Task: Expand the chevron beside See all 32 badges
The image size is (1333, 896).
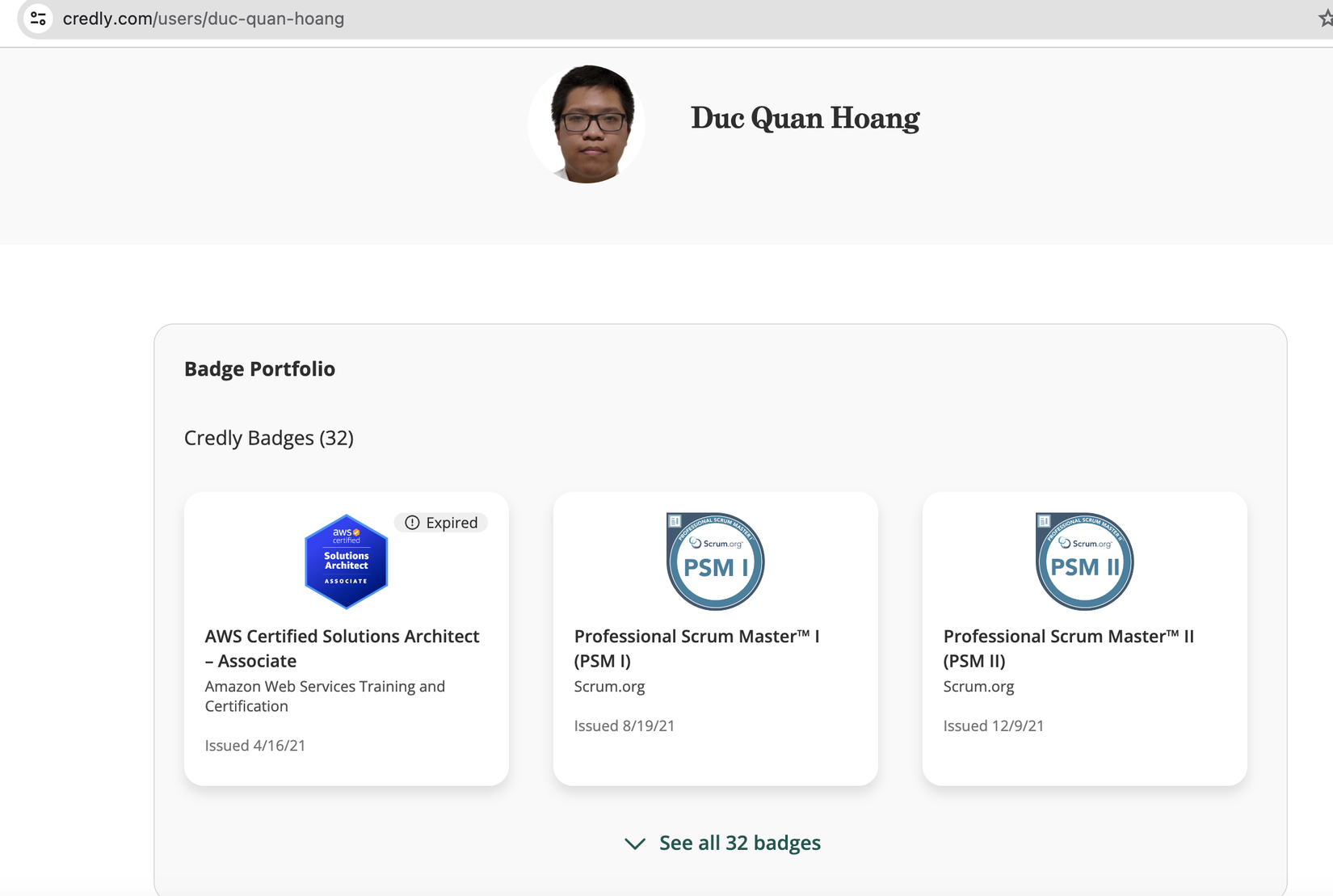Action: [x=635, y=843]
